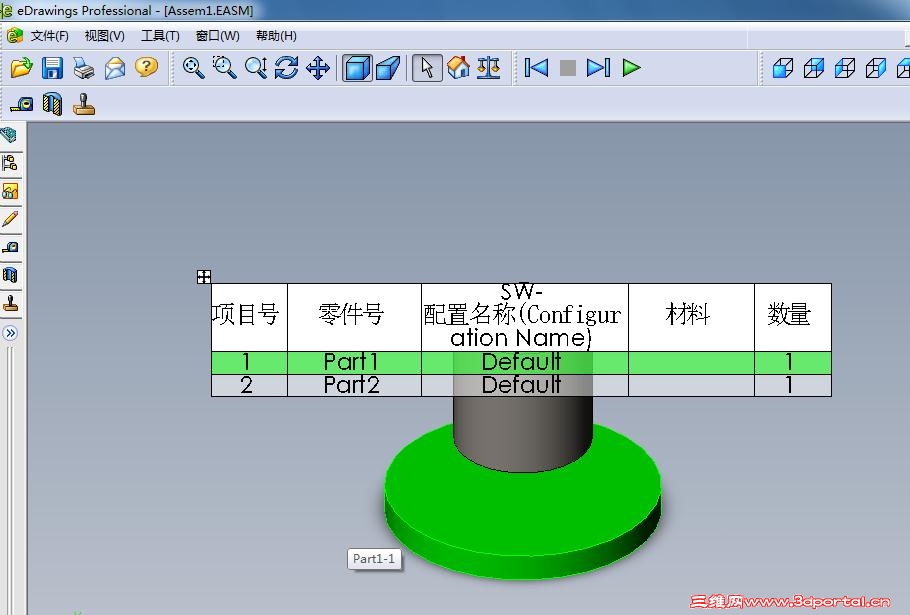Click the Default cell in the Part2 row
Image resolution: width=910 pixels, height=615 pixels.
525,385
